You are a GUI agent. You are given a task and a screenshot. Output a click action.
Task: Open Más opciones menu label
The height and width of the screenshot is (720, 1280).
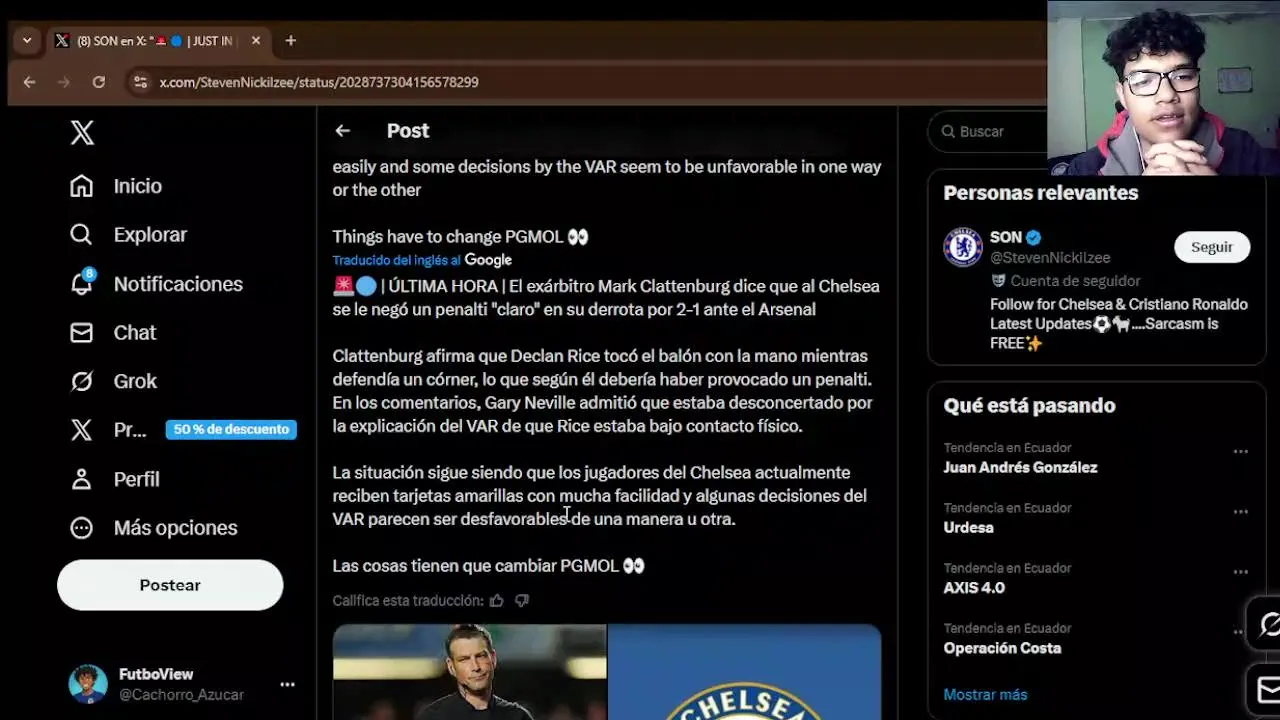(x=176, y=528)
